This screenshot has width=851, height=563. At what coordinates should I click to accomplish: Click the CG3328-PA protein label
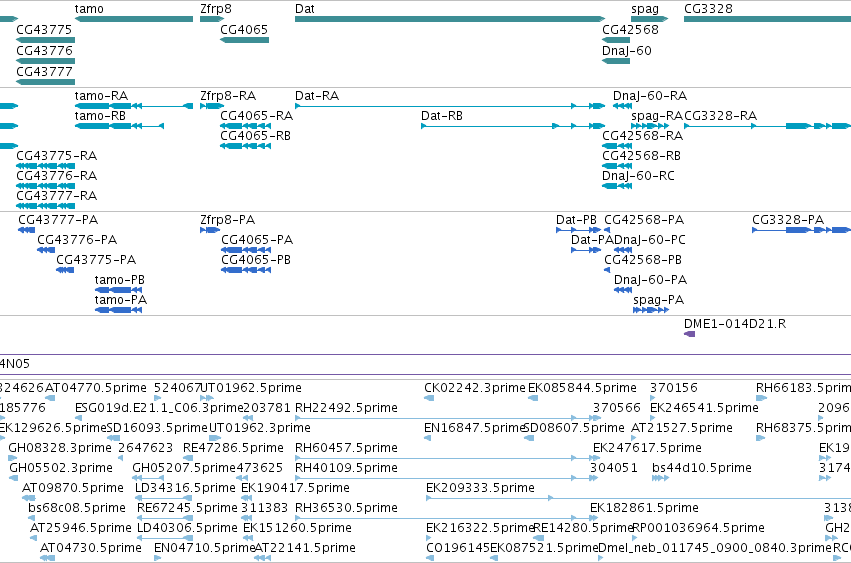click(788, 220)
